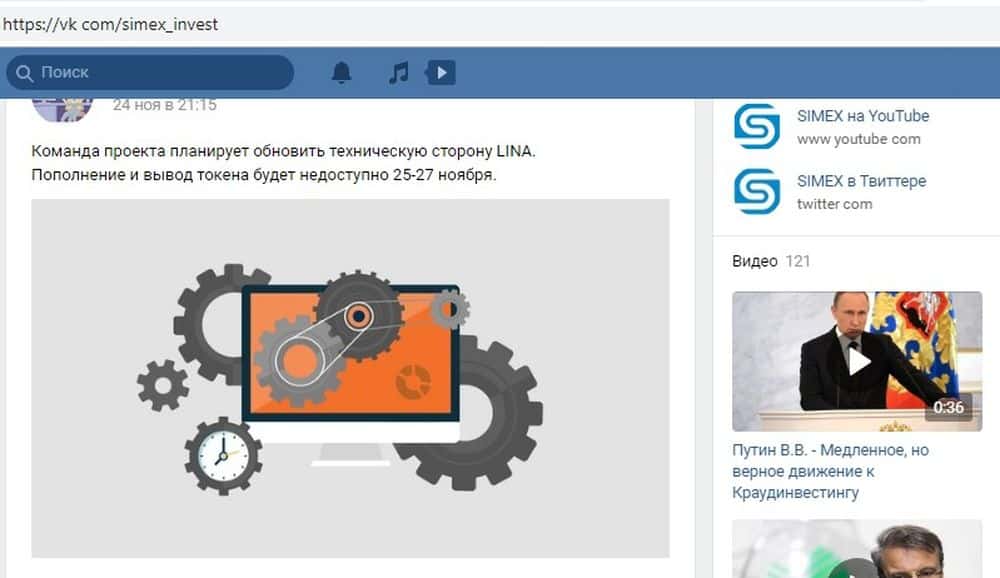This screenshot has width=1000, height=578.
Task: Click the SIMEX Twitter logo icon
Action: pyautogui.click(x=756, y=191)
